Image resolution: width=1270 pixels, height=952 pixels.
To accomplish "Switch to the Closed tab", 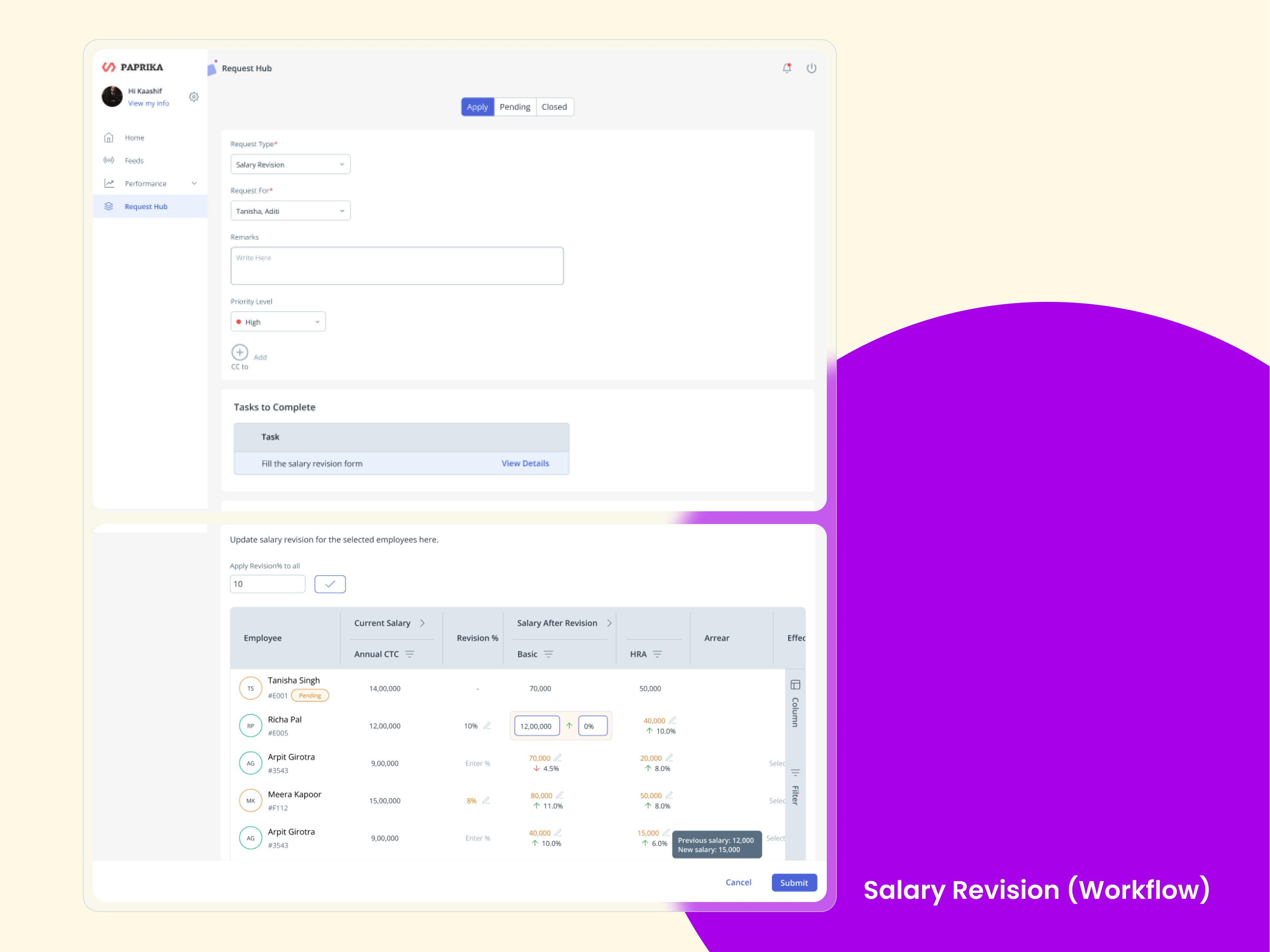I will (554, 107).
